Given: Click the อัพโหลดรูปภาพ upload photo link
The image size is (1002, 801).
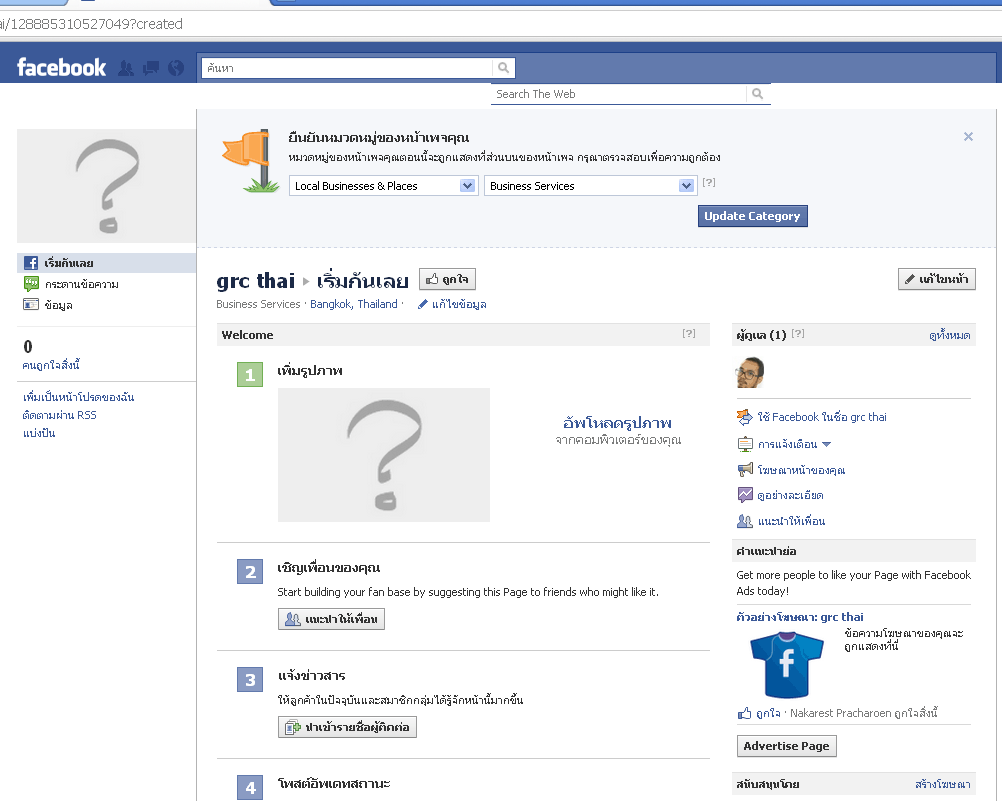Looking at the screenshot, I should coord(617,423).
